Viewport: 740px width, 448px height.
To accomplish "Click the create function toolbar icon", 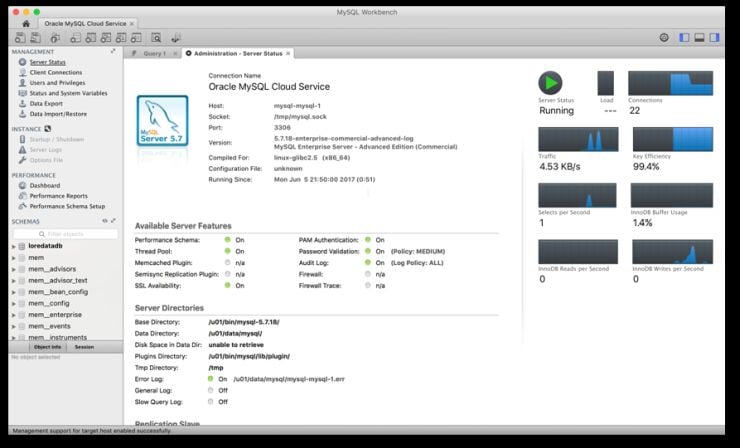I will [136, 38].
